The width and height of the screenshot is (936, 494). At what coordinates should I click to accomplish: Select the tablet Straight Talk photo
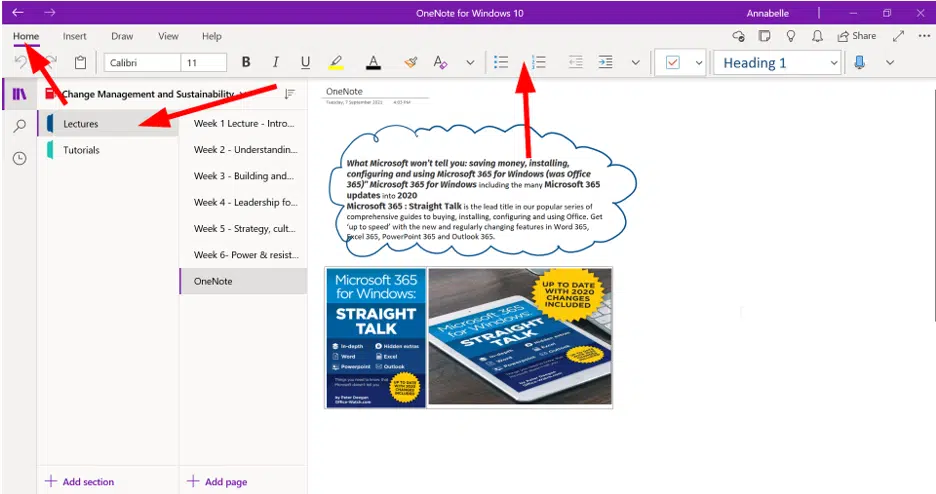point(520,336)
